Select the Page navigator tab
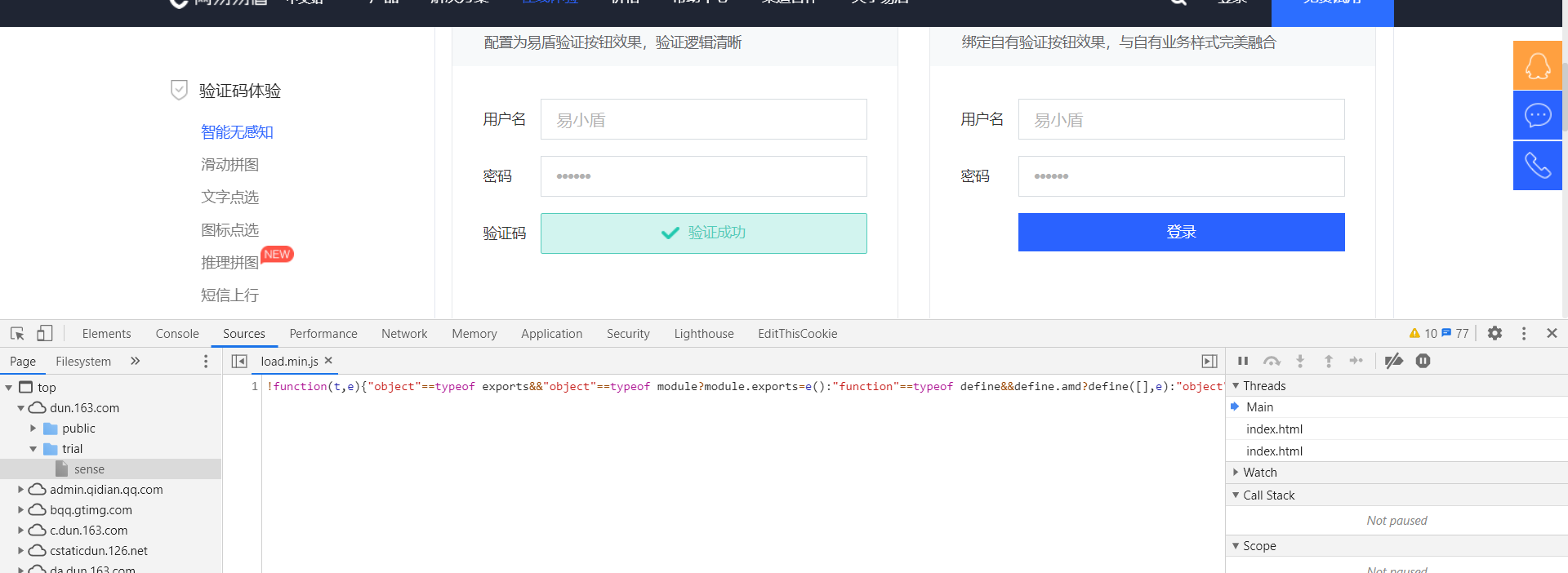 (23, 362)
